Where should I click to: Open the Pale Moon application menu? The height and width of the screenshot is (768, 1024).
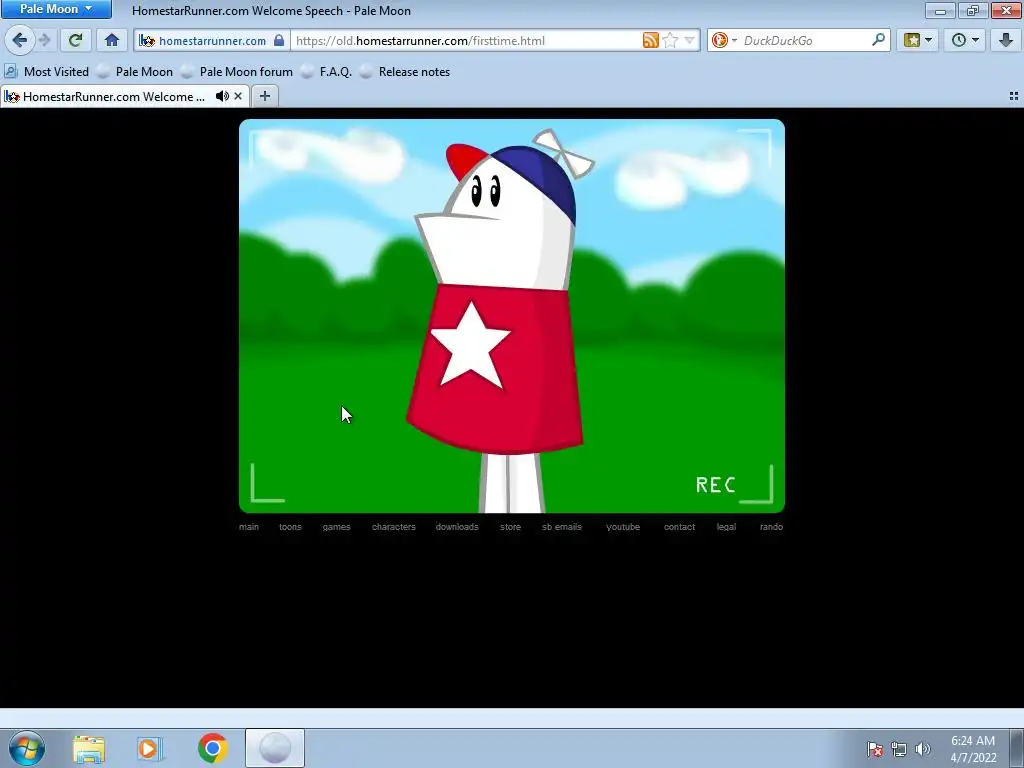[56, 9]
